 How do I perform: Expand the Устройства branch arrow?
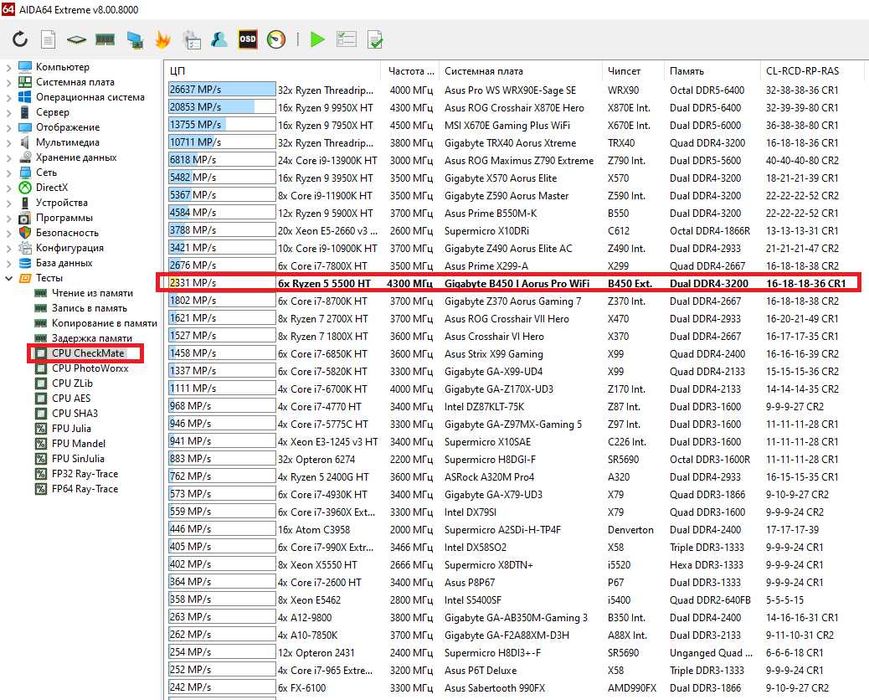(x=8, y=203)
